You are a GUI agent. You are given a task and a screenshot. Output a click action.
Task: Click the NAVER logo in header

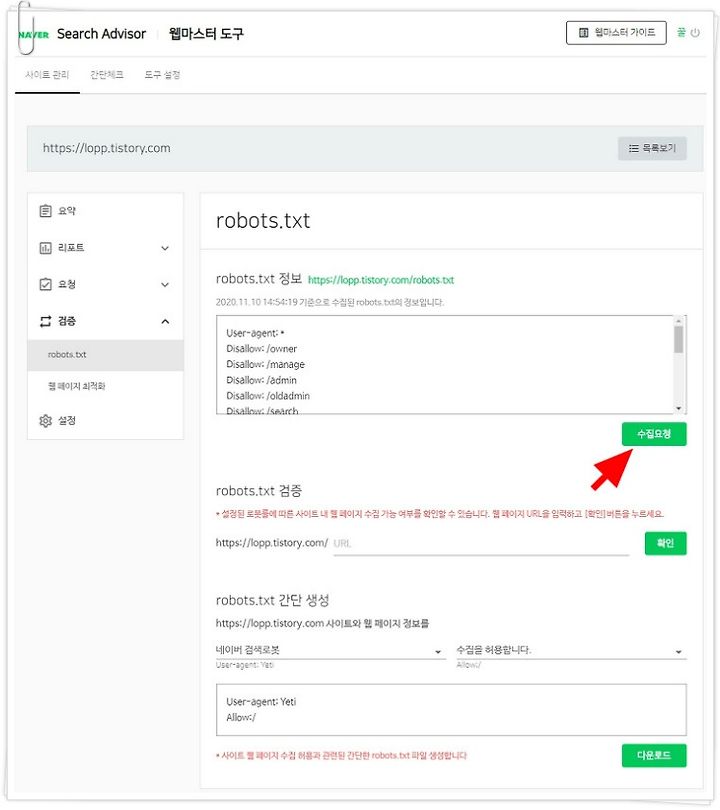click(x=34, y=35)
